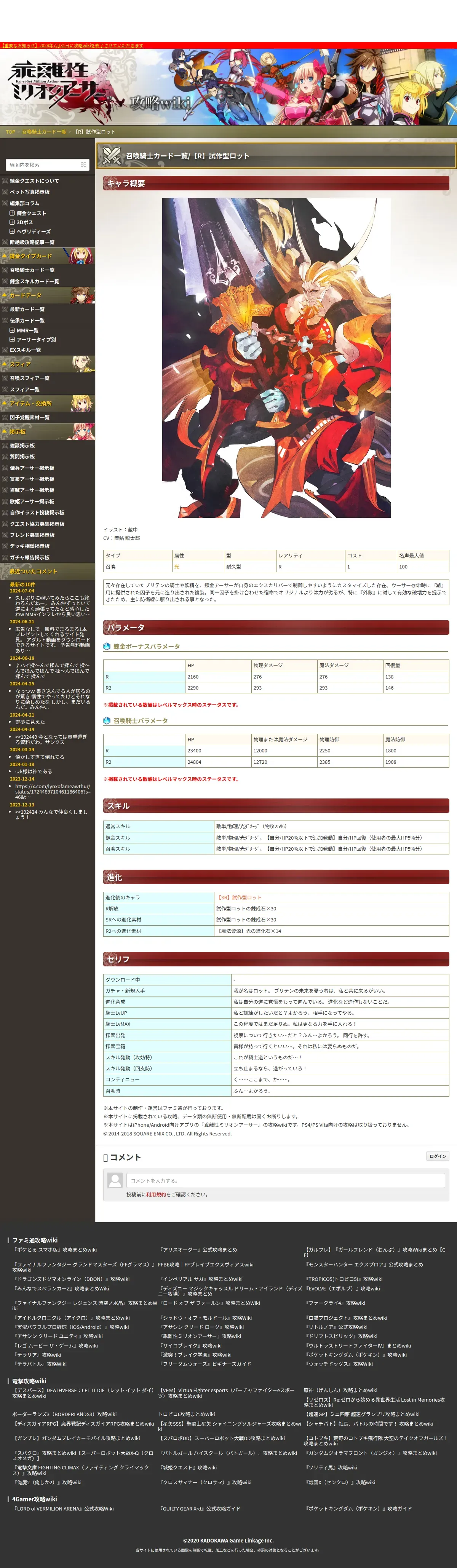This screenshot has height=1568, width=457.
Task: Open 最新カード一覧 in the sidebar
Action: pyautogui.click(x=27, y=309)
